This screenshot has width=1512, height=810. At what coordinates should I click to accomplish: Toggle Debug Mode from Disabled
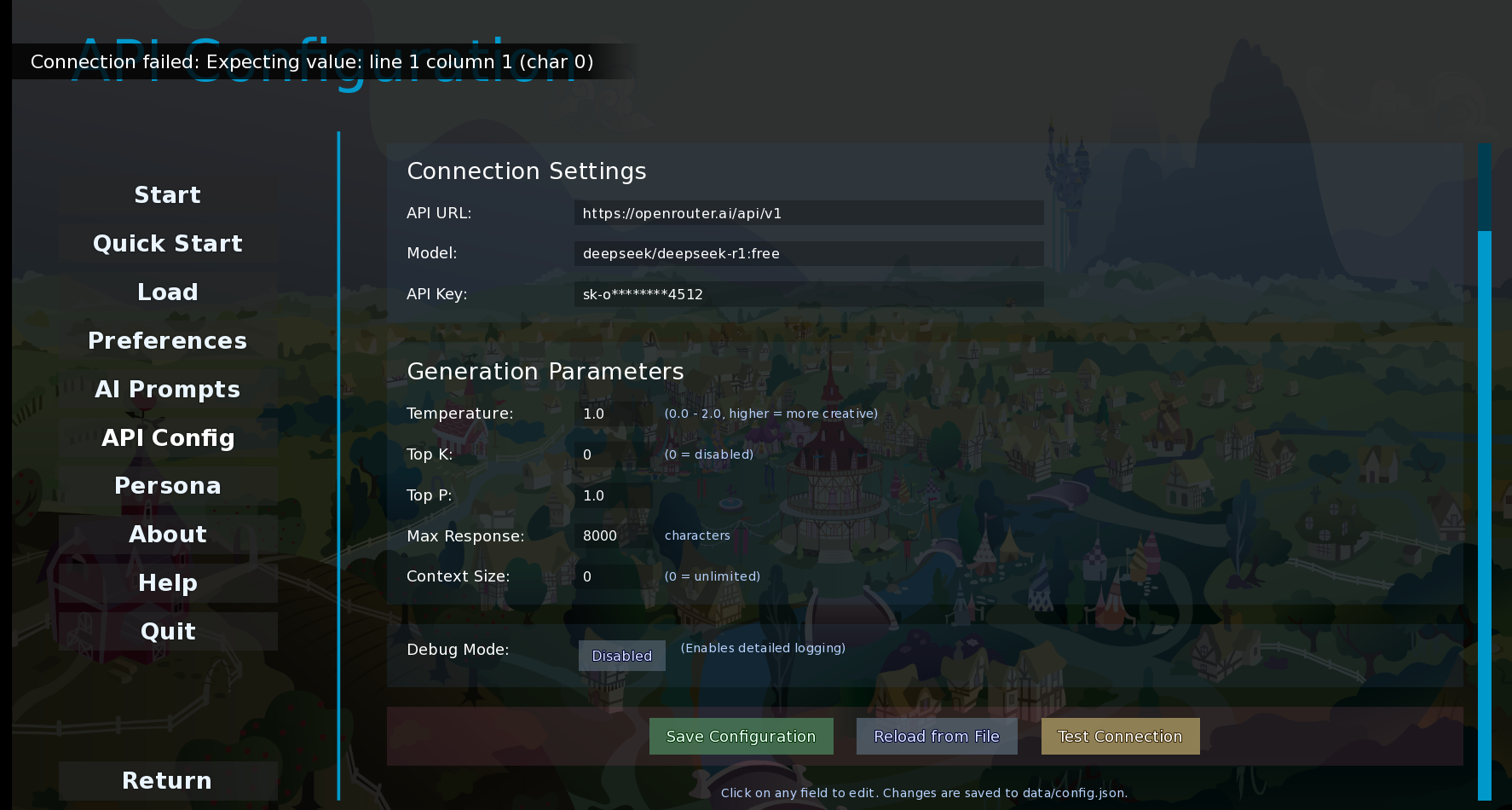point(622,656)
